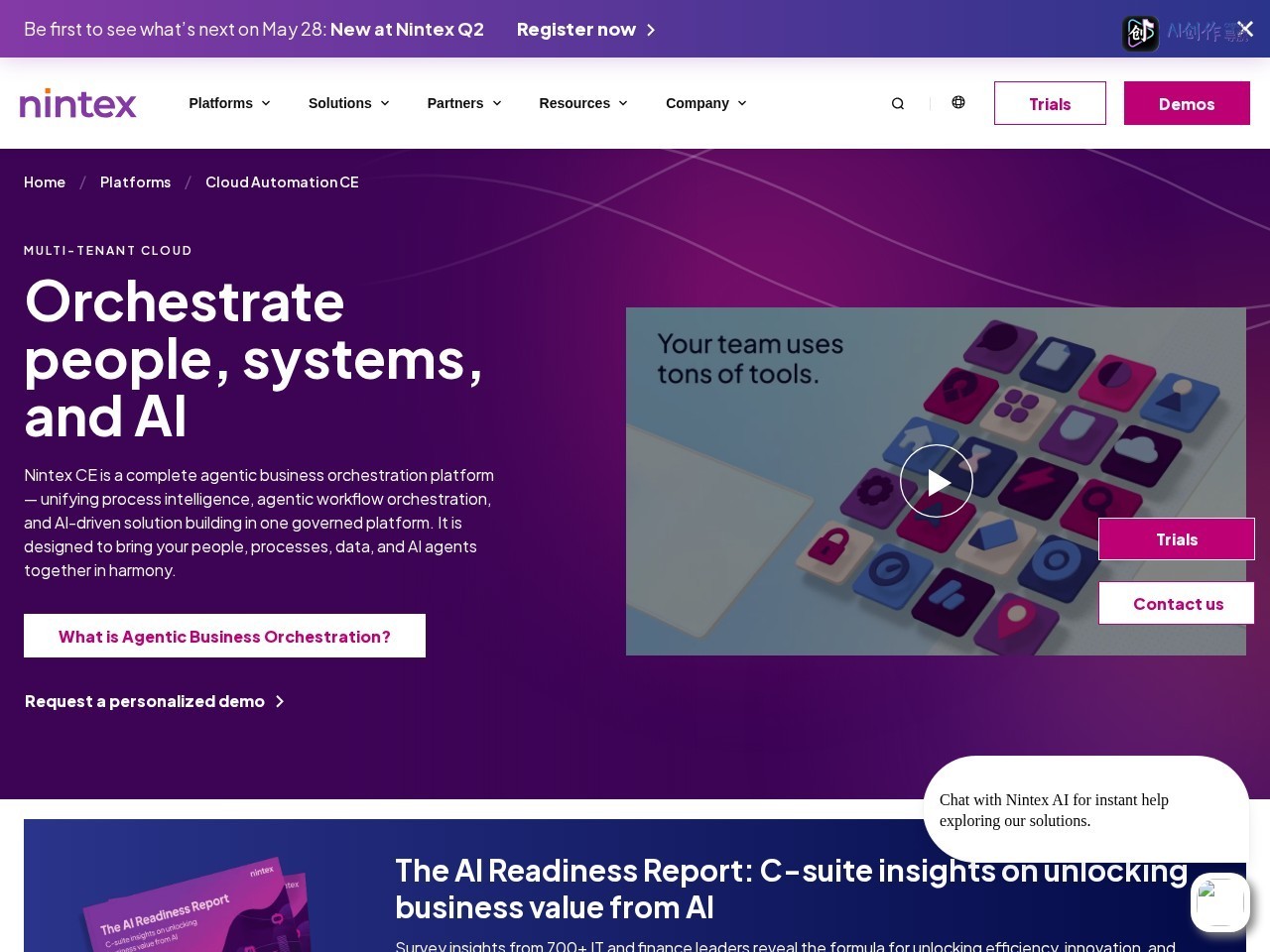Open the Chat with Nintex AI bubble

(x=1086, y=810)
